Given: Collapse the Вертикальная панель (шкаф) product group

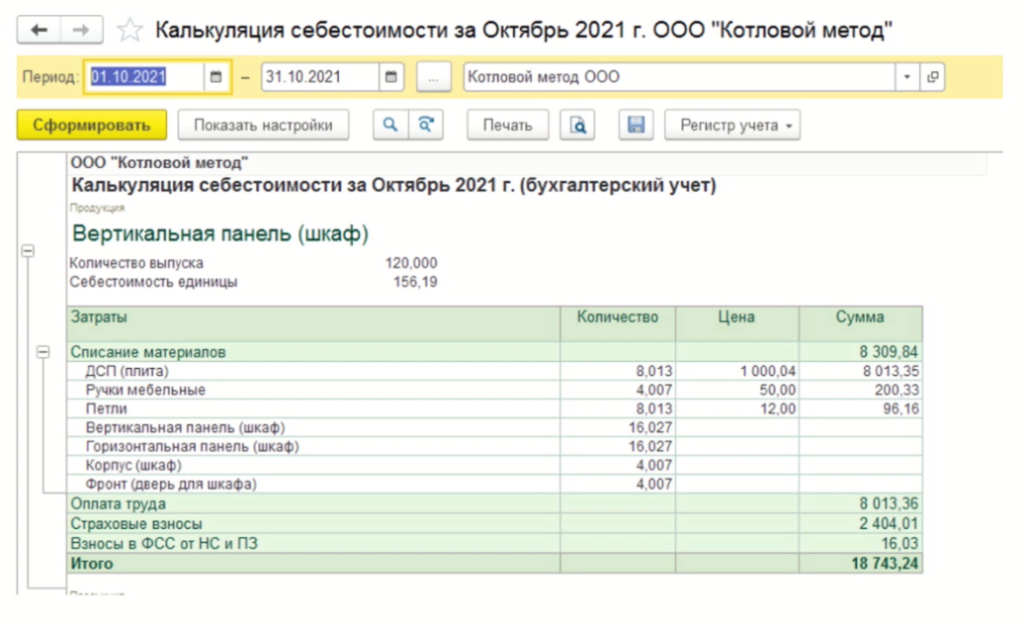Looking at the screenshot, I should point(27,253).
